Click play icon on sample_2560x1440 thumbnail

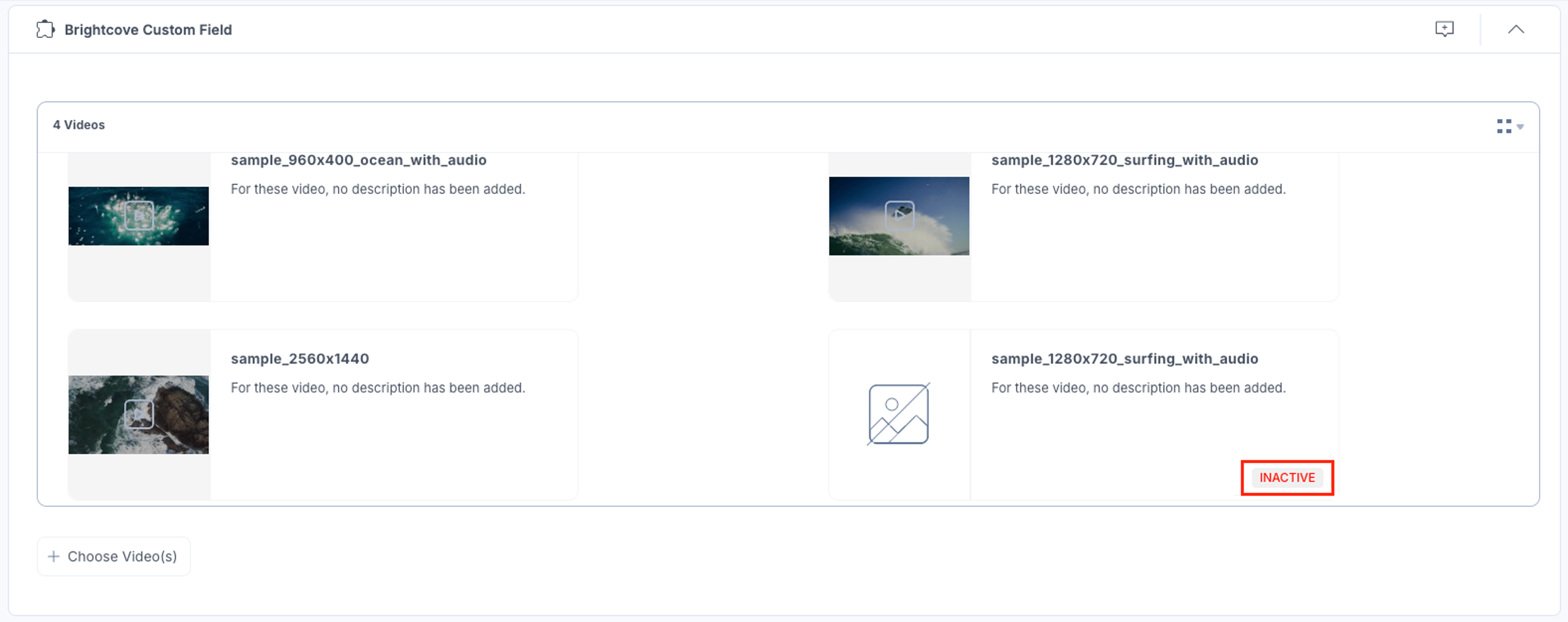[139, 415]
